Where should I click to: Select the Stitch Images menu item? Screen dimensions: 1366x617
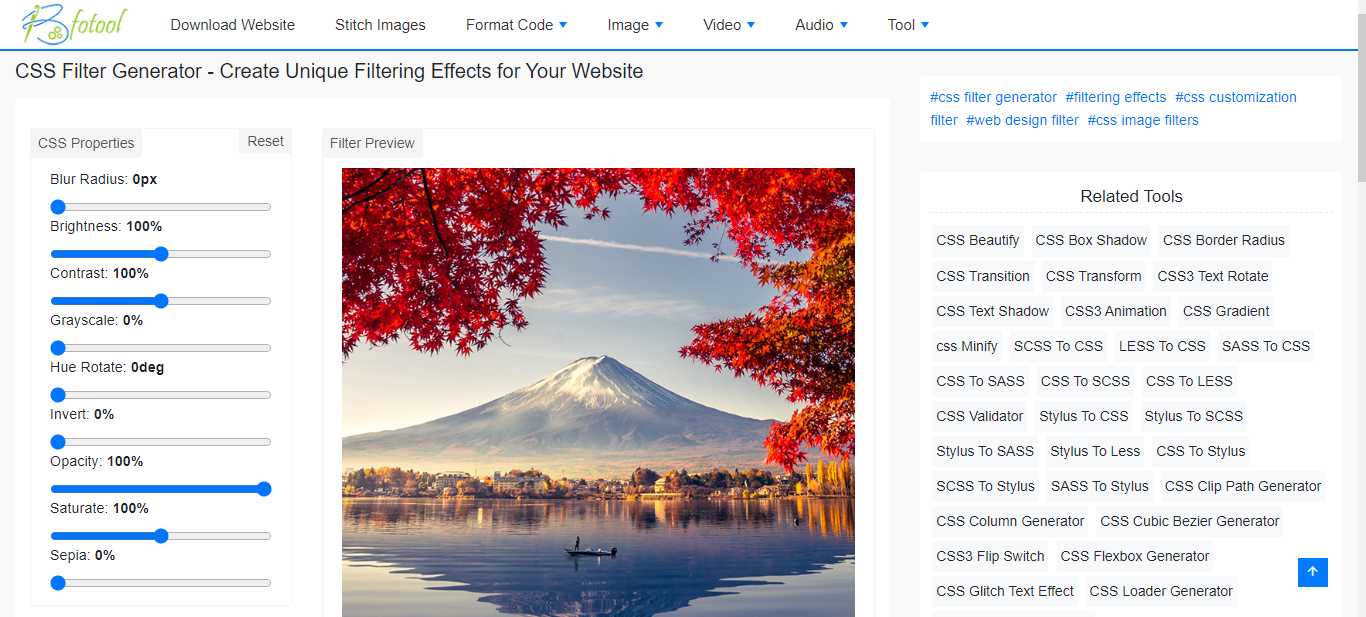[x=380, y=24]
